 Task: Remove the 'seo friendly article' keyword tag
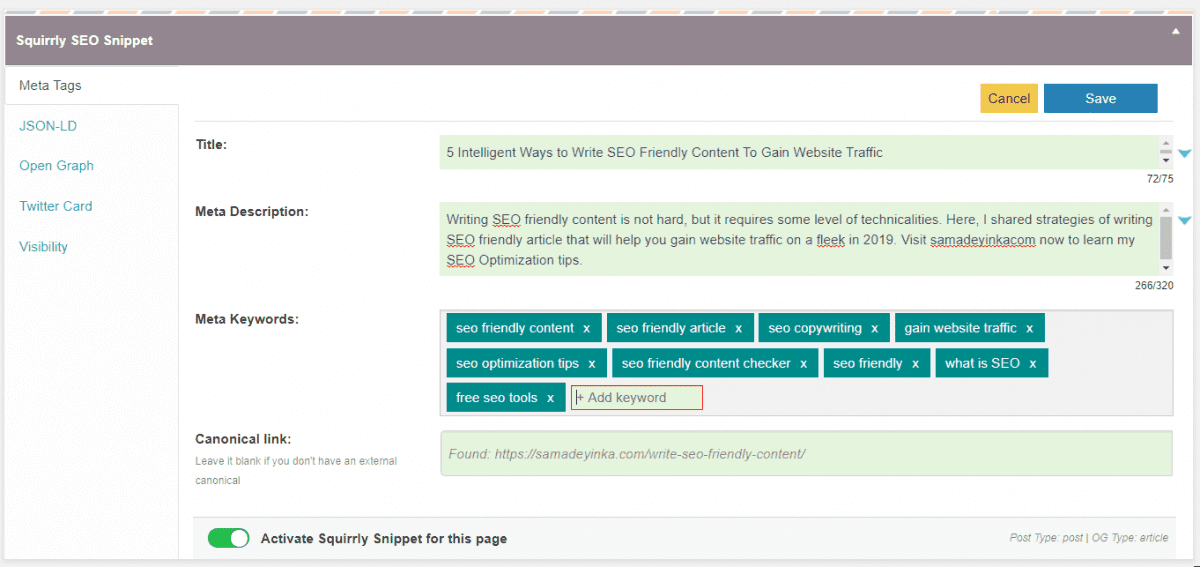tap(739, 328)
